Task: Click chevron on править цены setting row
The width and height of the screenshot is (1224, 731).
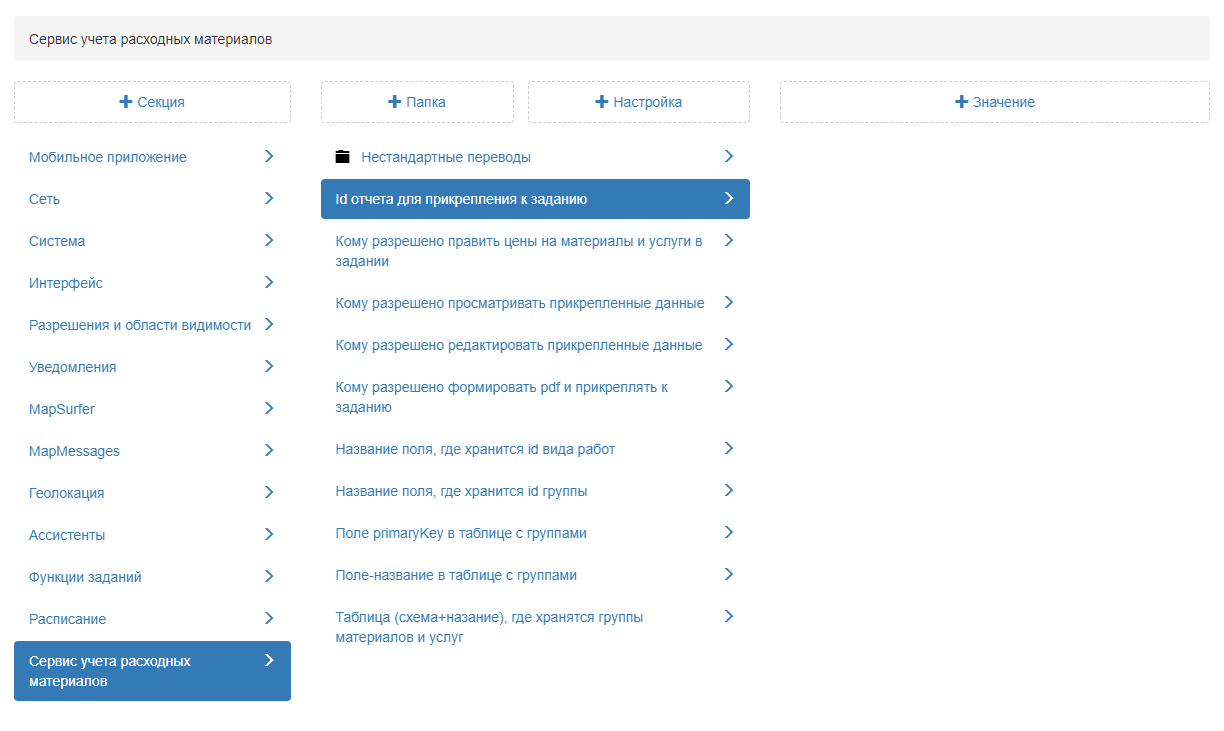Action: click(729, 240)
